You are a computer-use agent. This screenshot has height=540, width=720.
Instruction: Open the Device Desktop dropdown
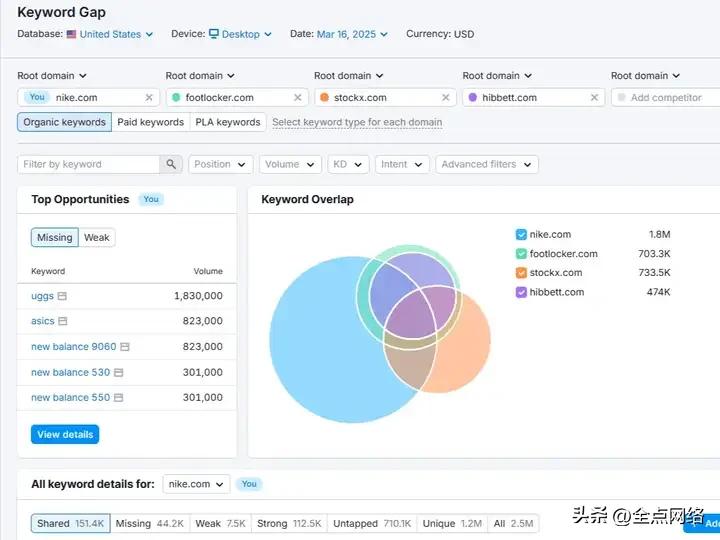[x=240, y=34]
